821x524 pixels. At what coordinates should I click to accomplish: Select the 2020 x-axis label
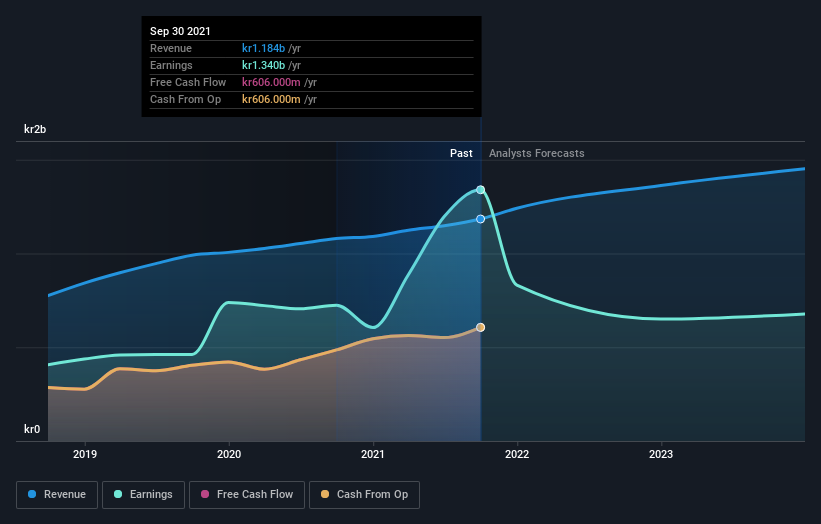pos(229,454)
